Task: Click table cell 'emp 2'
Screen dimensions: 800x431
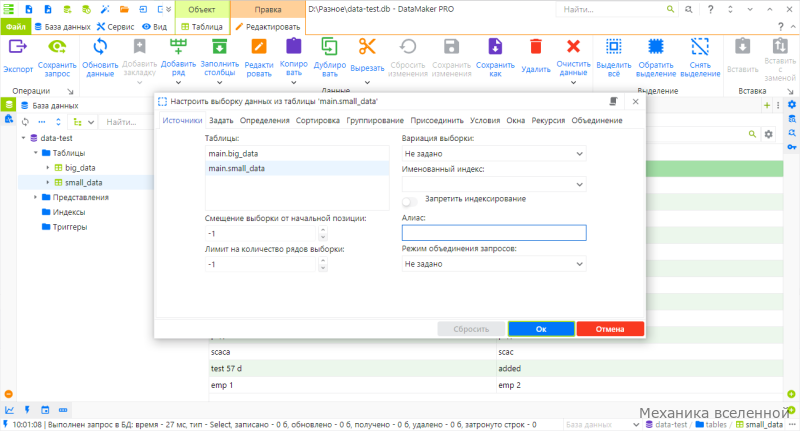Action: pos(640,385)
